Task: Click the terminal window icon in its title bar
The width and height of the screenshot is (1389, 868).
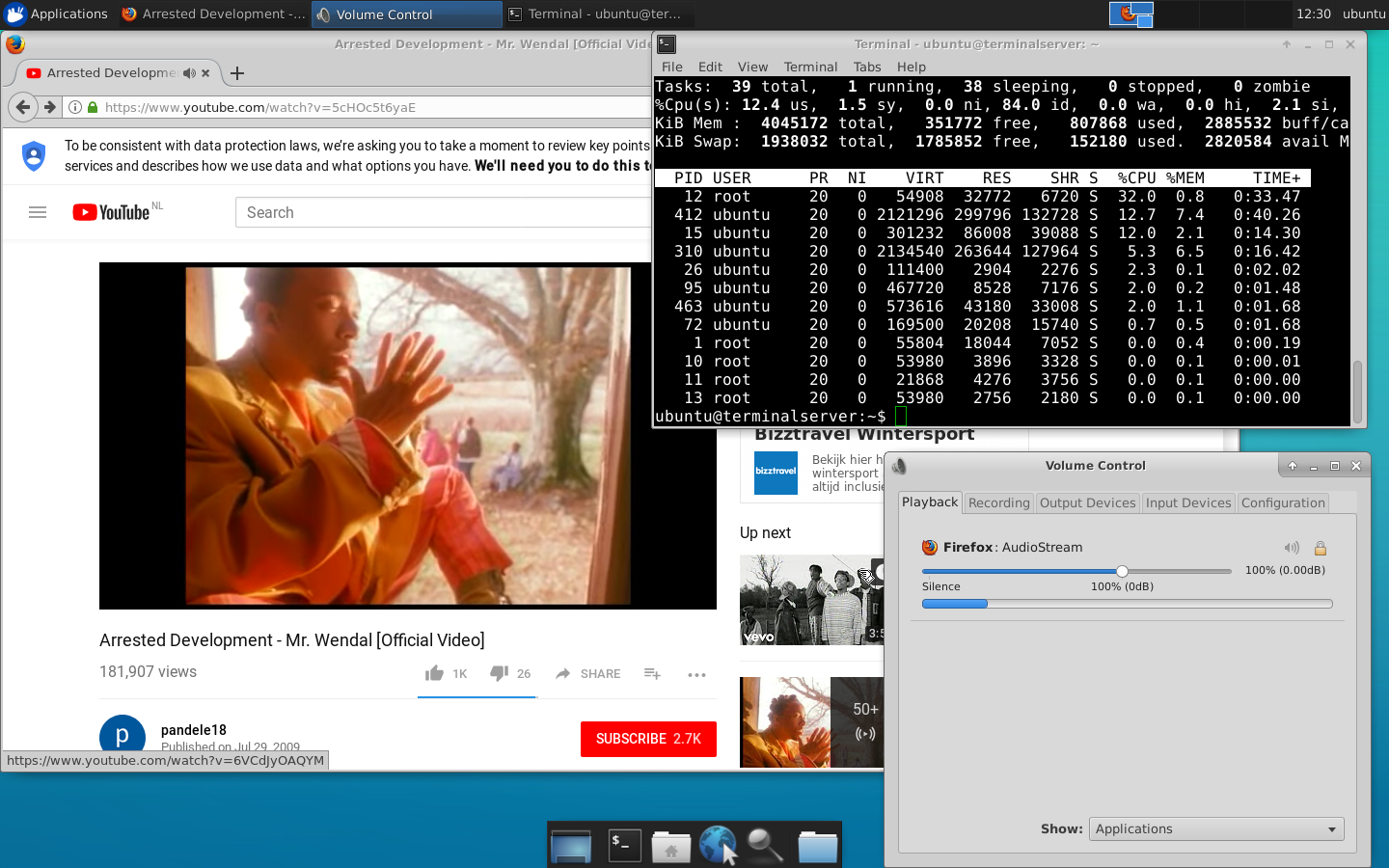Action: coord(666,44)
